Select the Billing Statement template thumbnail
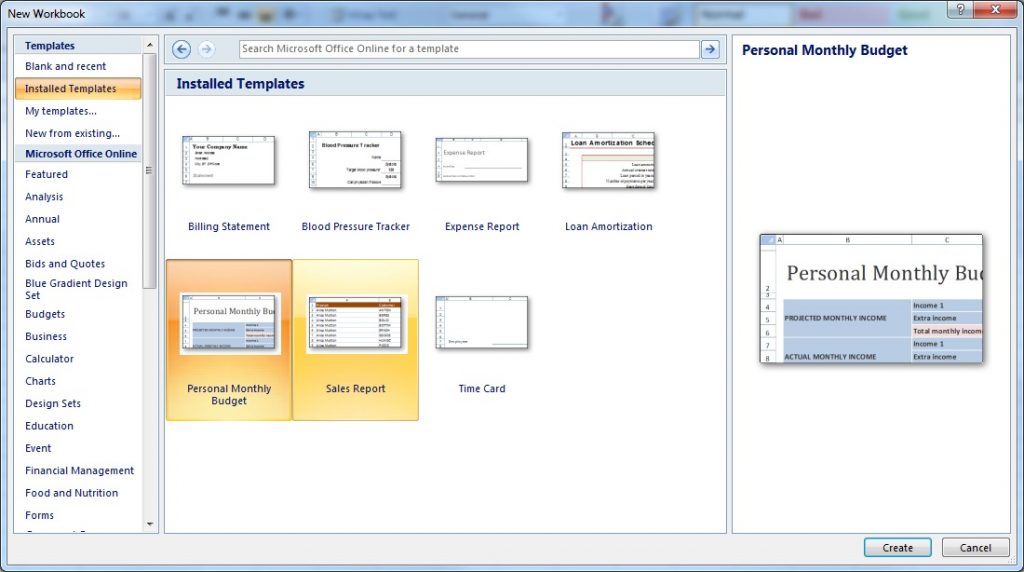Viewport: 1024px width, 572px height. pos(229,161)
